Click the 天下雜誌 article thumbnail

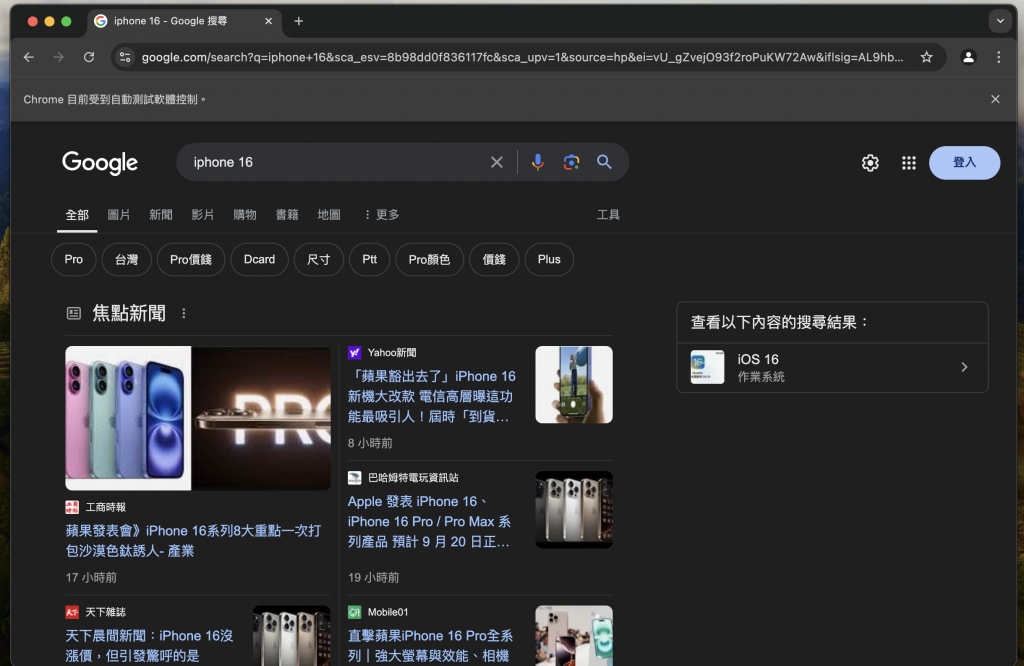(291, 636)
